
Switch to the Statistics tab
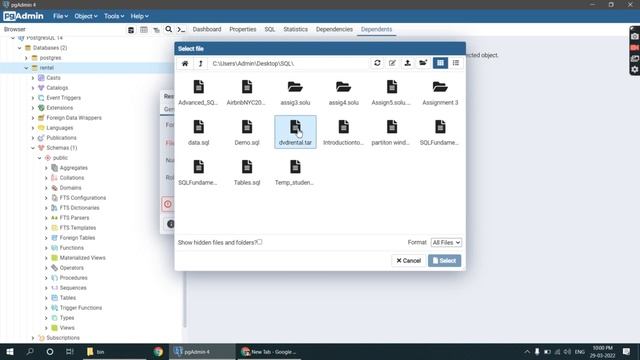pyautogui.click(x=296, y=29)
